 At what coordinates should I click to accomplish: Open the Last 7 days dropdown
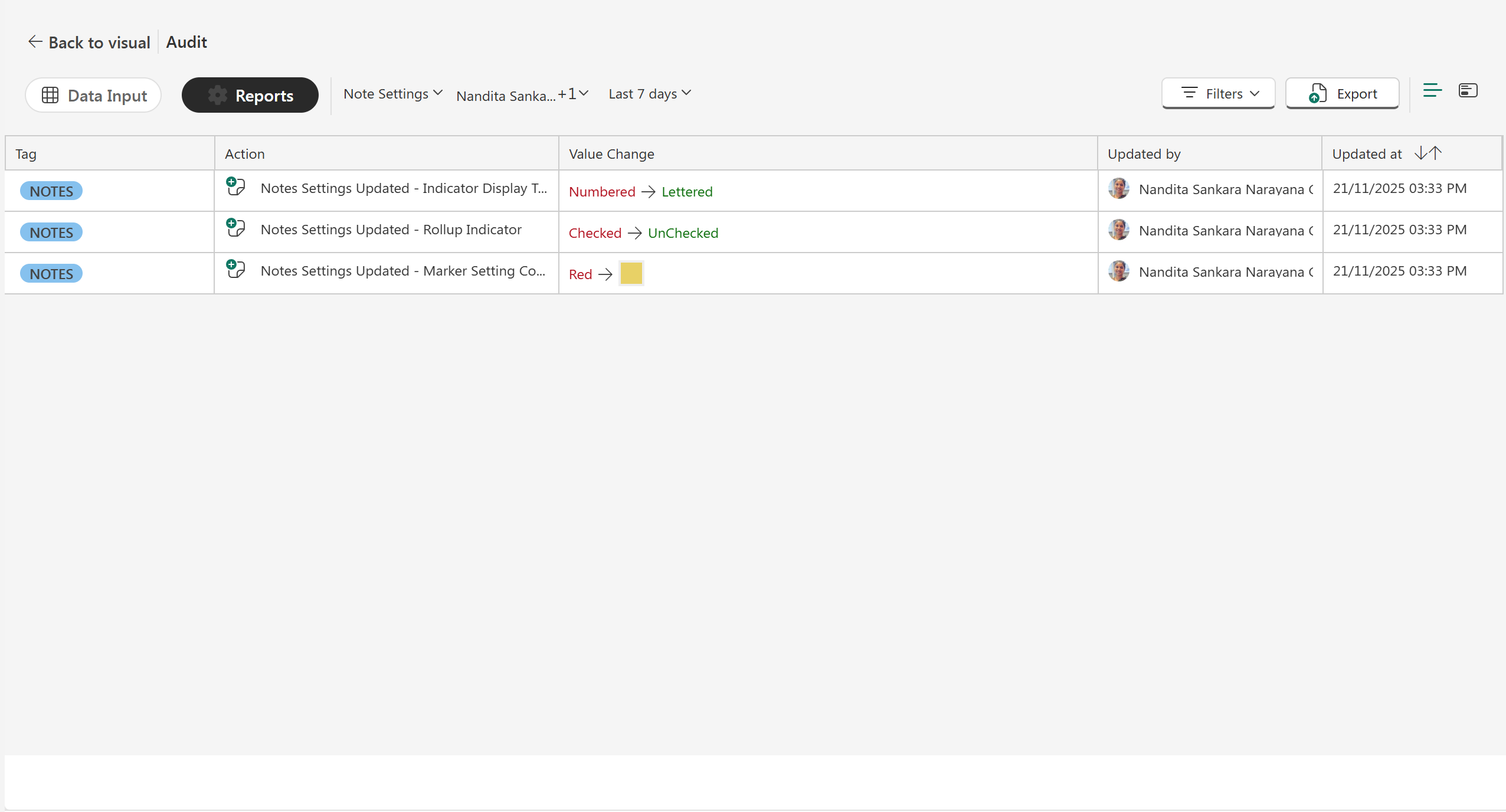[650, 94]
